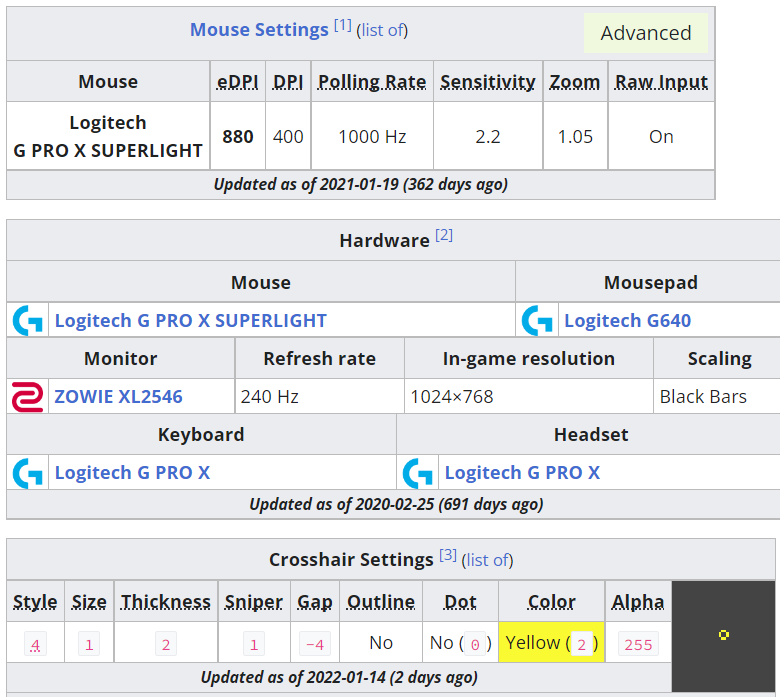Click the 1024×768 resolution cell
780x697 pixels.
click(529, 397)
